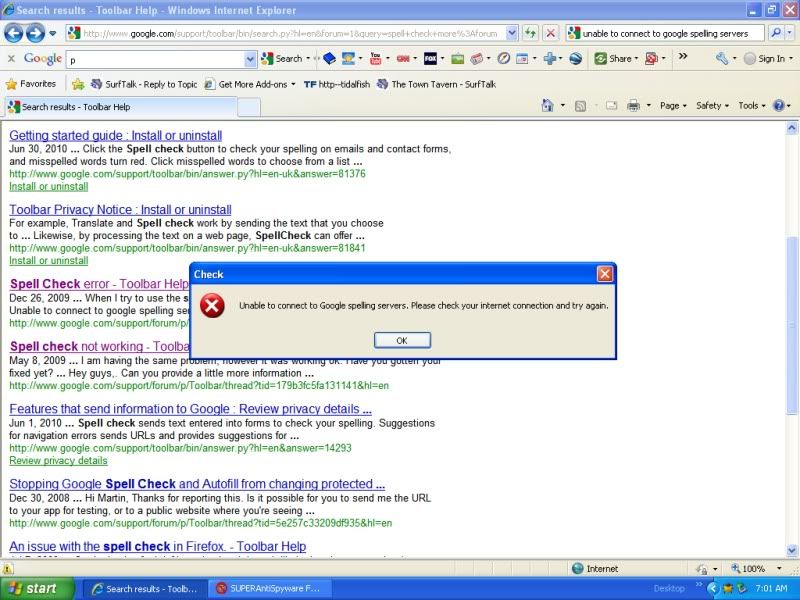Click the FOX button on Google Toolbar
This screenshot has height=600, width=800.
click(x=431, y=59)
